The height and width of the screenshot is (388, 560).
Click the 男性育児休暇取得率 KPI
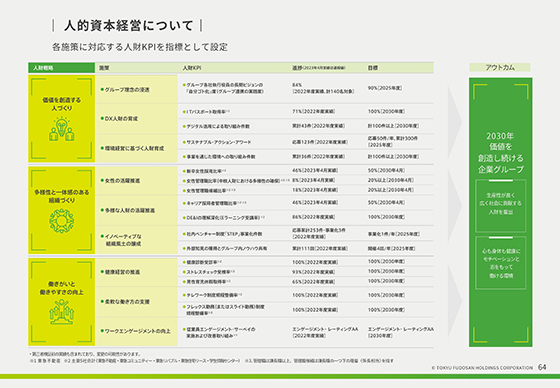(x=206, y=282)
